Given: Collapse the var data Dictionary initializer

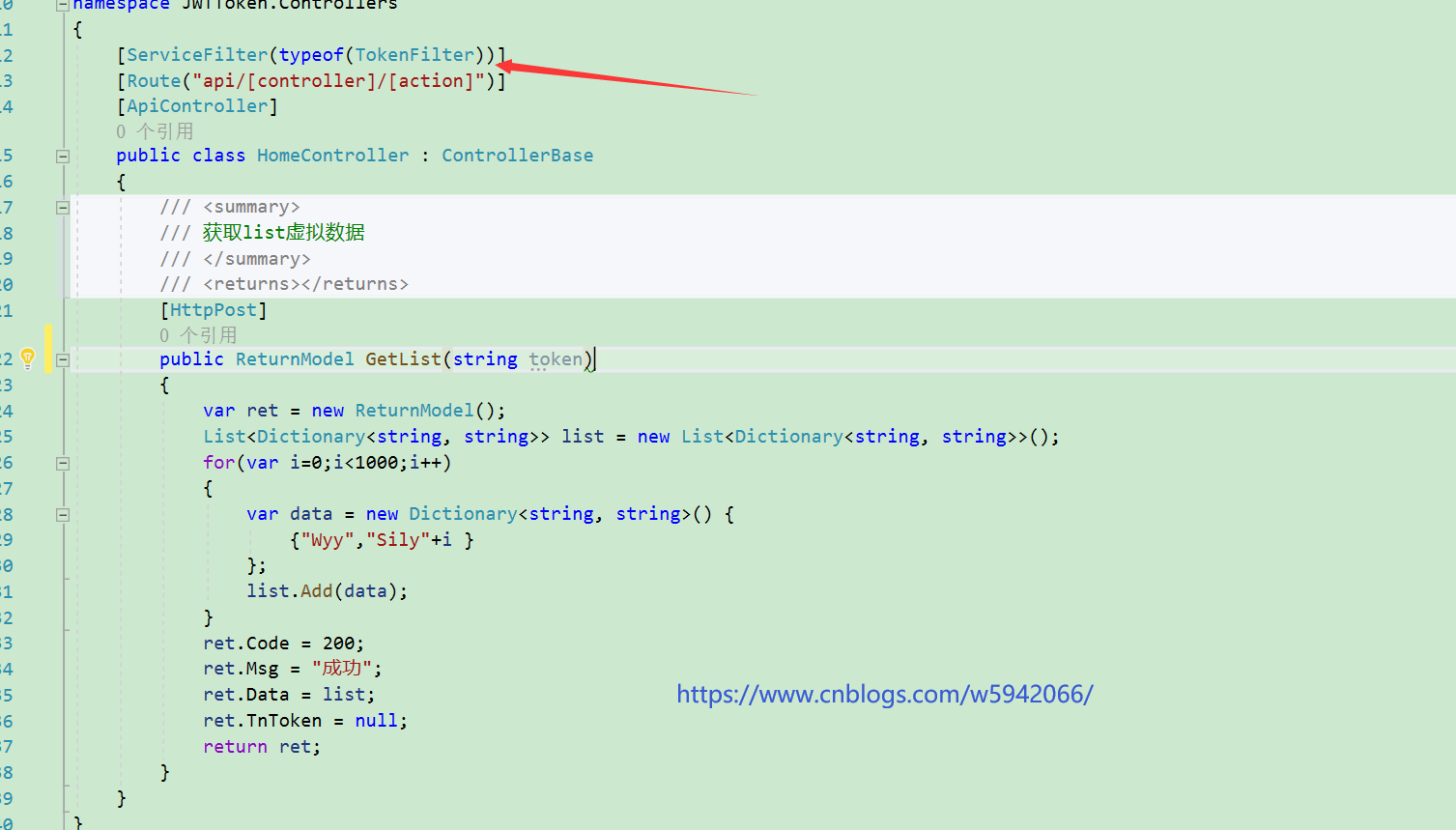Looking at the screenshot, I should coord(63,515).
